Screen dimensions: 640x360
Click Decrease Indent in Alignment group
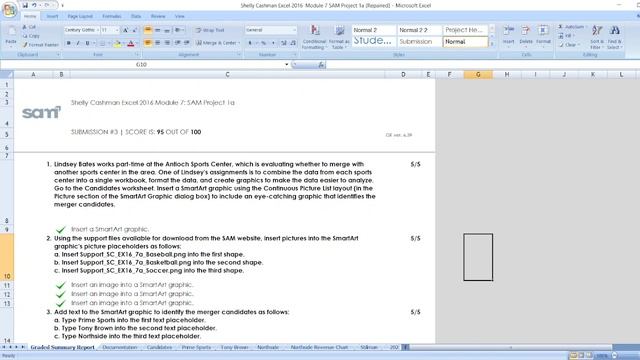tap(178, 43)
